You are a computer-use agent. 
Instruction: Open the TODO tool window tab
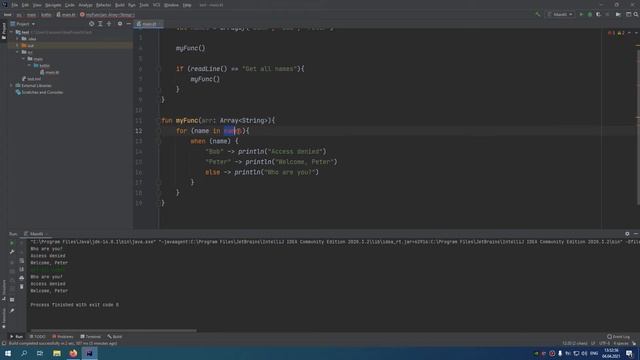(x=38, y=337)
